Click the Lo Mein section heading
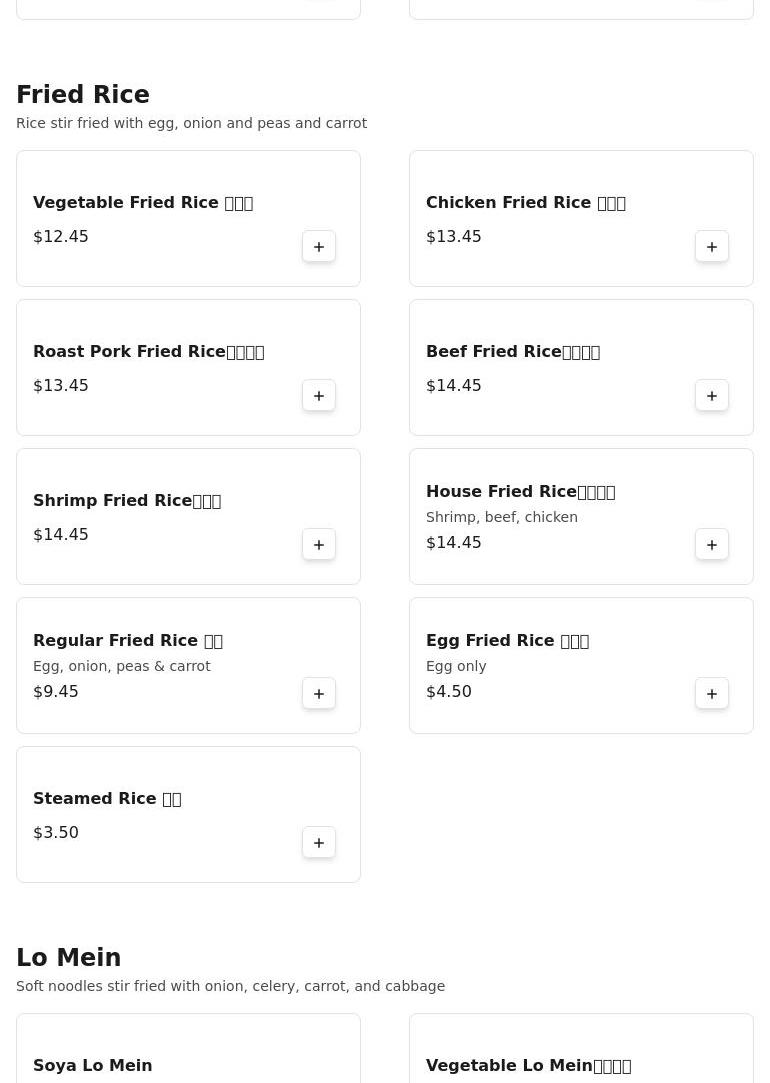The image size is (770, 1083). 69,958
